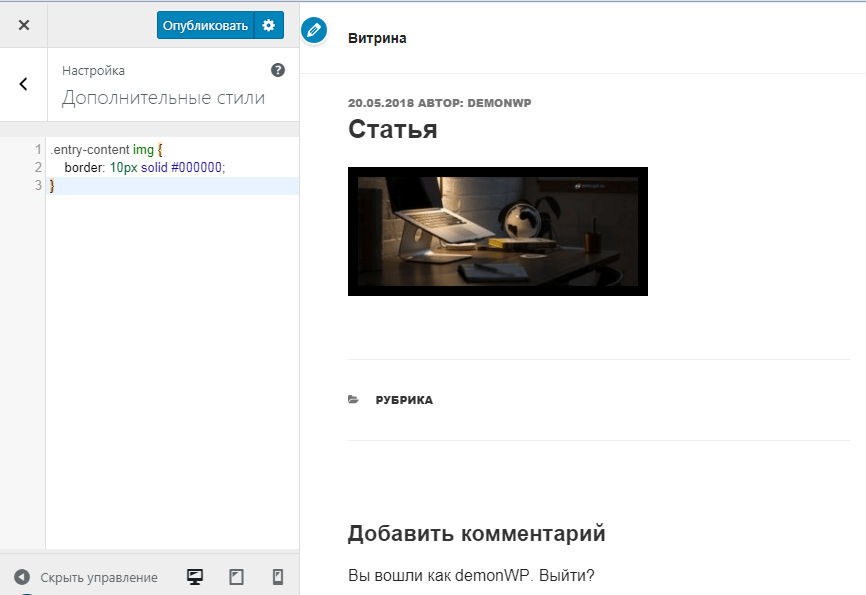Switch to desktop preview icon
The height and width of the screenshot is (595, 866).
[194, 577]
